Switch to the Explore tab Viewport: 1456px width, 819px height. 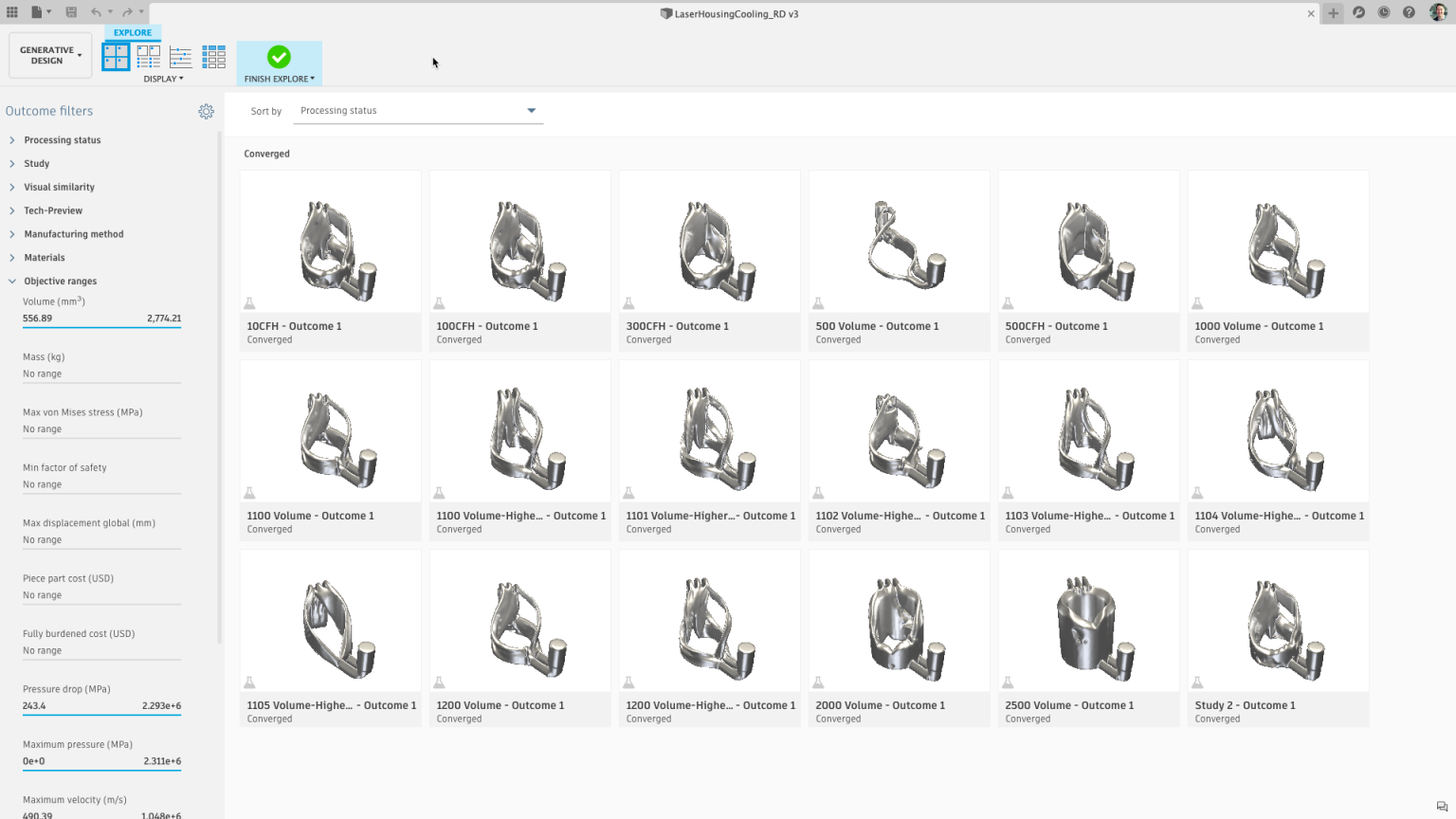pos(132,32)
